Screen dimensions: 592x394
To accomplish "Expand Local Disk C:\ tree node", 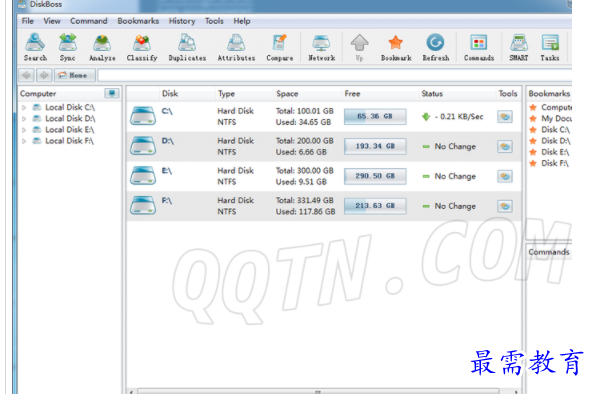I will [24, 108].
